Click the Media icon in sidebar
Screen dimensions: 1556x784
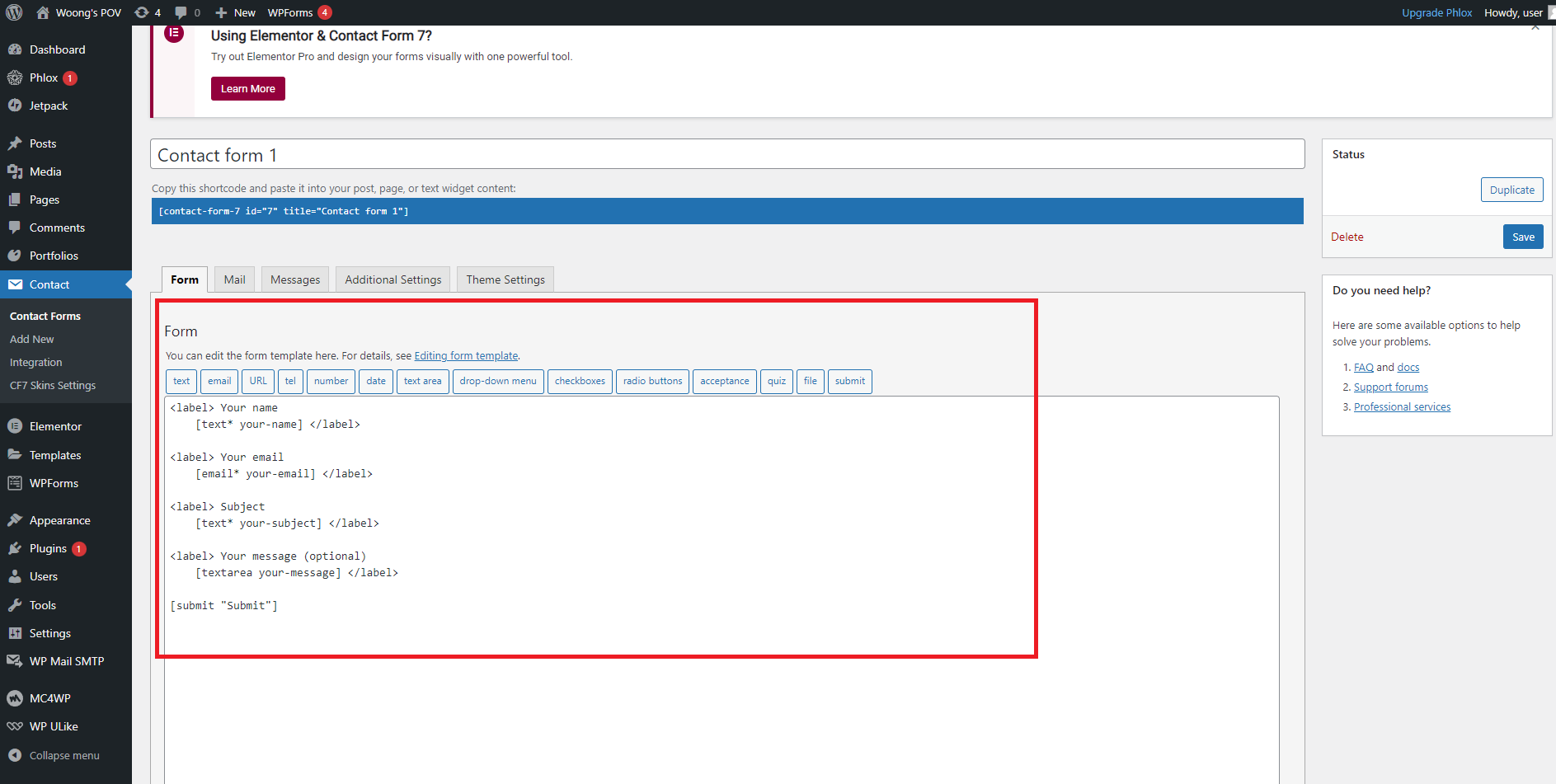[x=15, y=171]
